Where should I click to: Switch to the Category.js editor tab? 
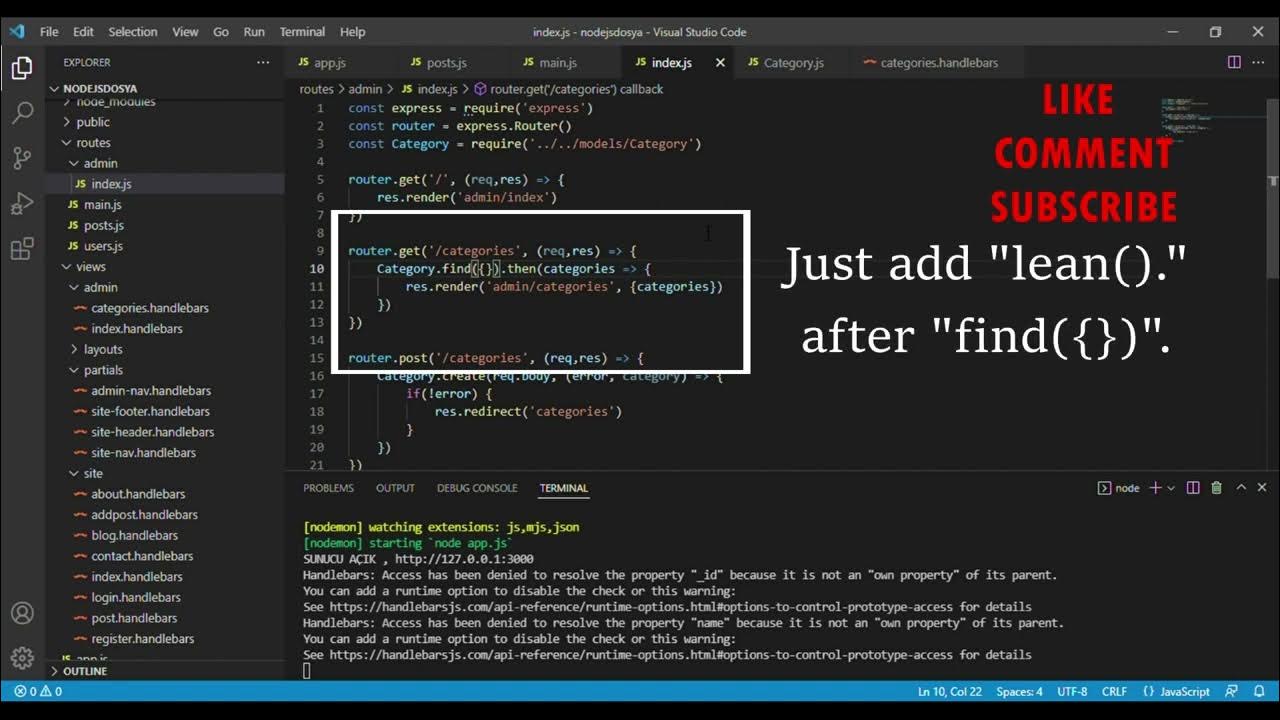791,62
